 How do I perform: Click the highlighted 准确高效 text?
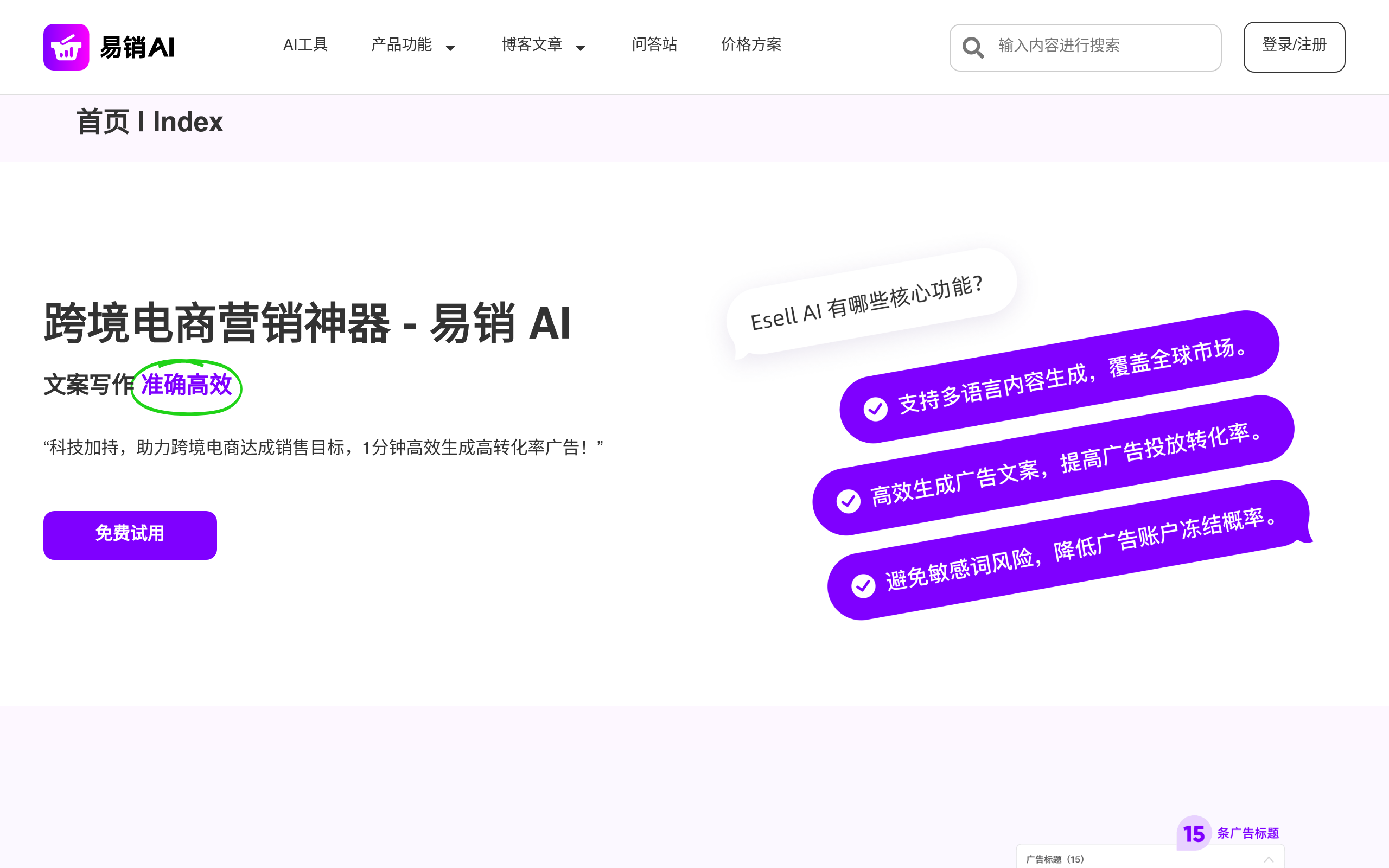pyautogui.click(x=187, y=385)
